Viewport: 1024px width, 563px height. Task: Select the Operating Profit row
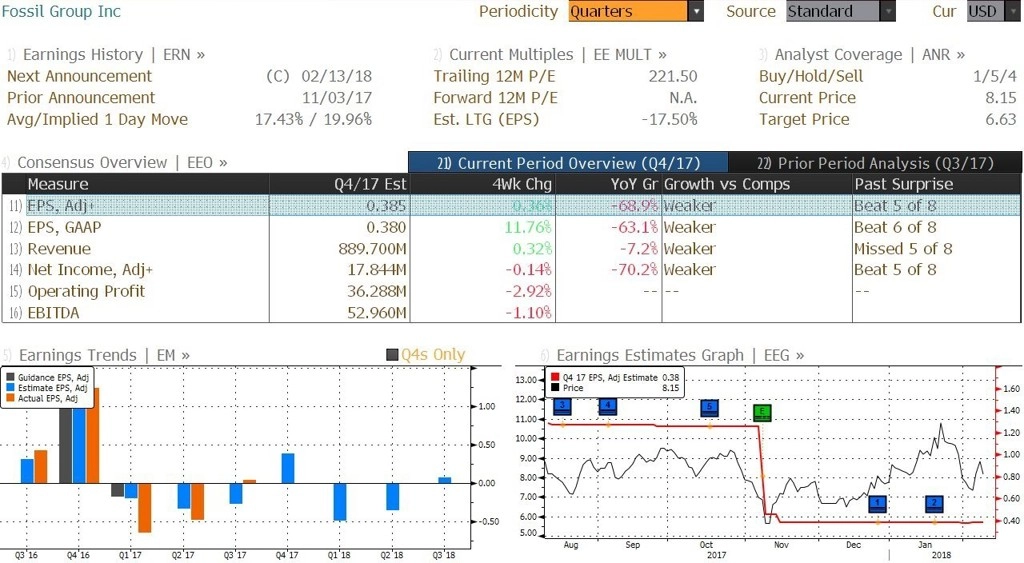[511, 291]
